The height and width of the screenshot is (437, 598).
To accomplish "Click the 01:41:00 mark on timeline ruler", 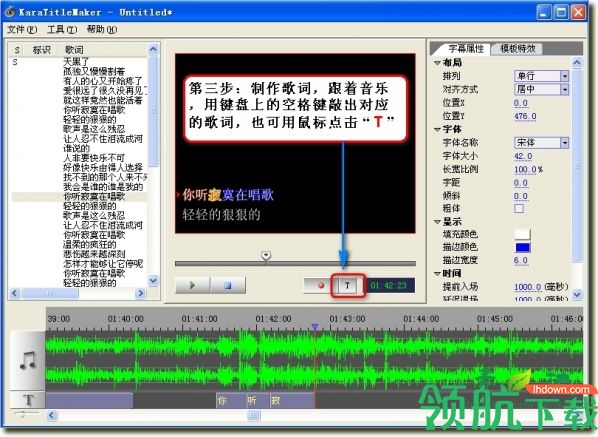I will click(x=199, y=319).
